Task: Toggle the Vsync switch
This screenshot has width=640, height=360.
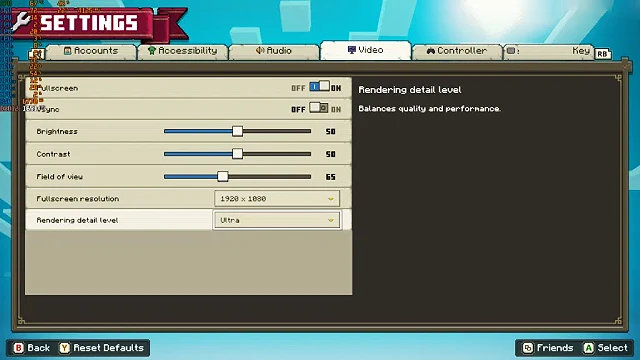Action: pos(319,108)
